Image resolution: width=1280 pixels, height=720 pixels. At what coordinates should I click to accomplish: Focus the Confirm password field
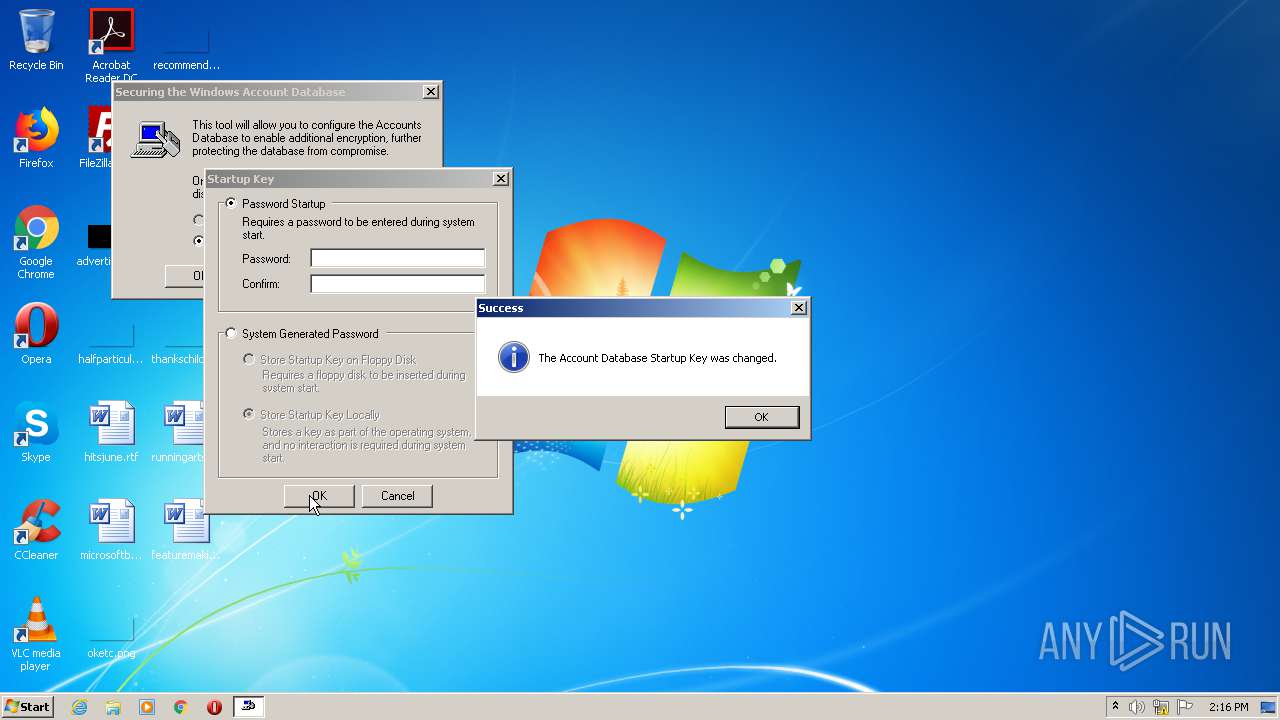click(397, 284)
